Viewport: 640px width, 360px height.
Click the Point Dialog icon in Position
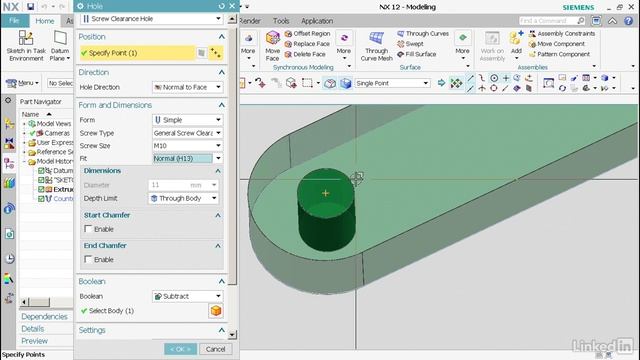pos(216,53)
